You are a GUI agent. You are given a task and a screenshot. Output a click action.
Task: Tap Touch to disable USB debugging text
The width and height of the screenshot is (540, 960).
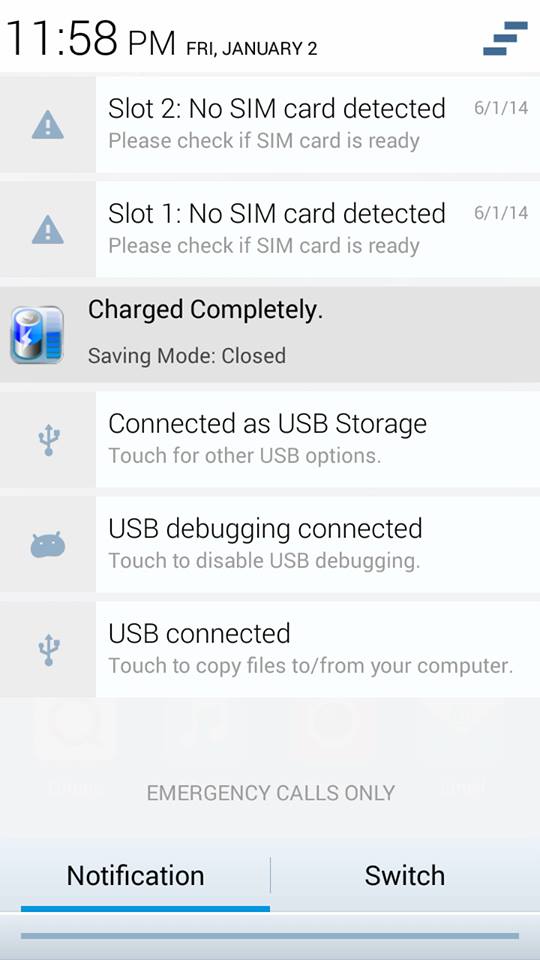point(264,561)
